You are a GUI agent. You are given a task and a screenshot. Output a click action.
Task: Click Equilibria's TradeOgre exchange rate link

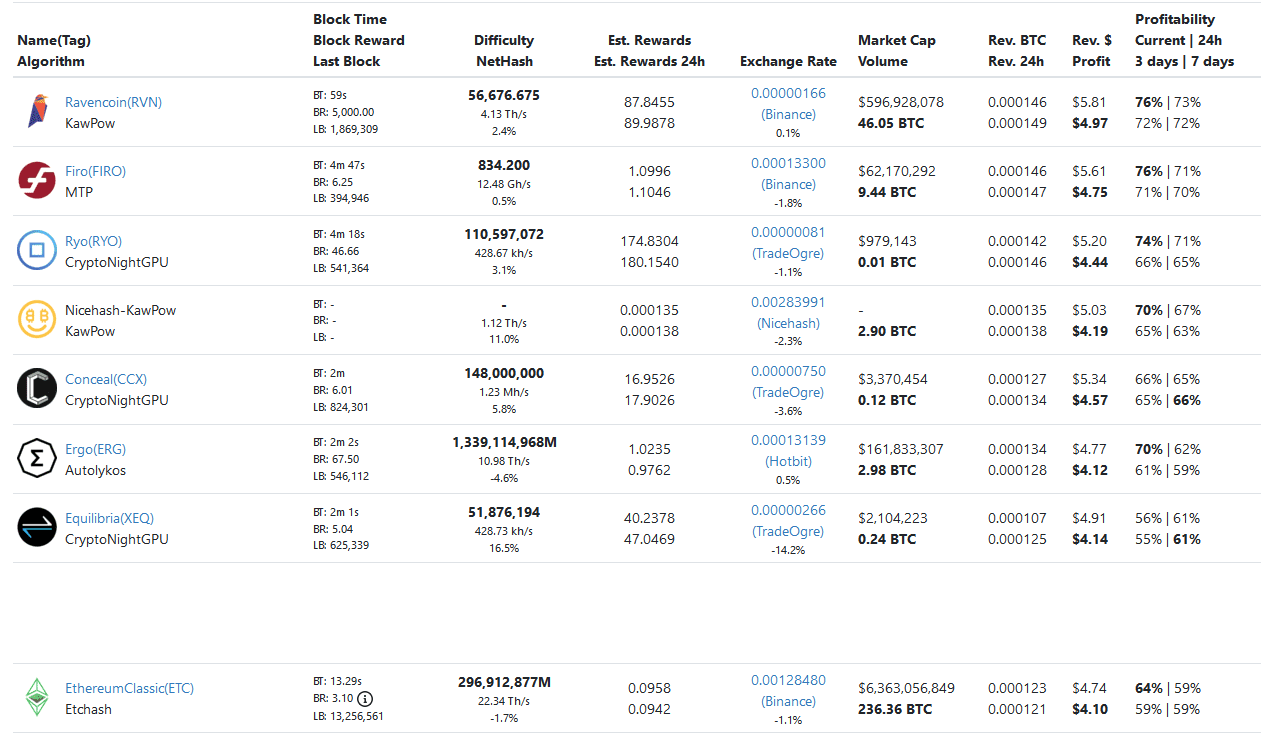click(788, 531)
